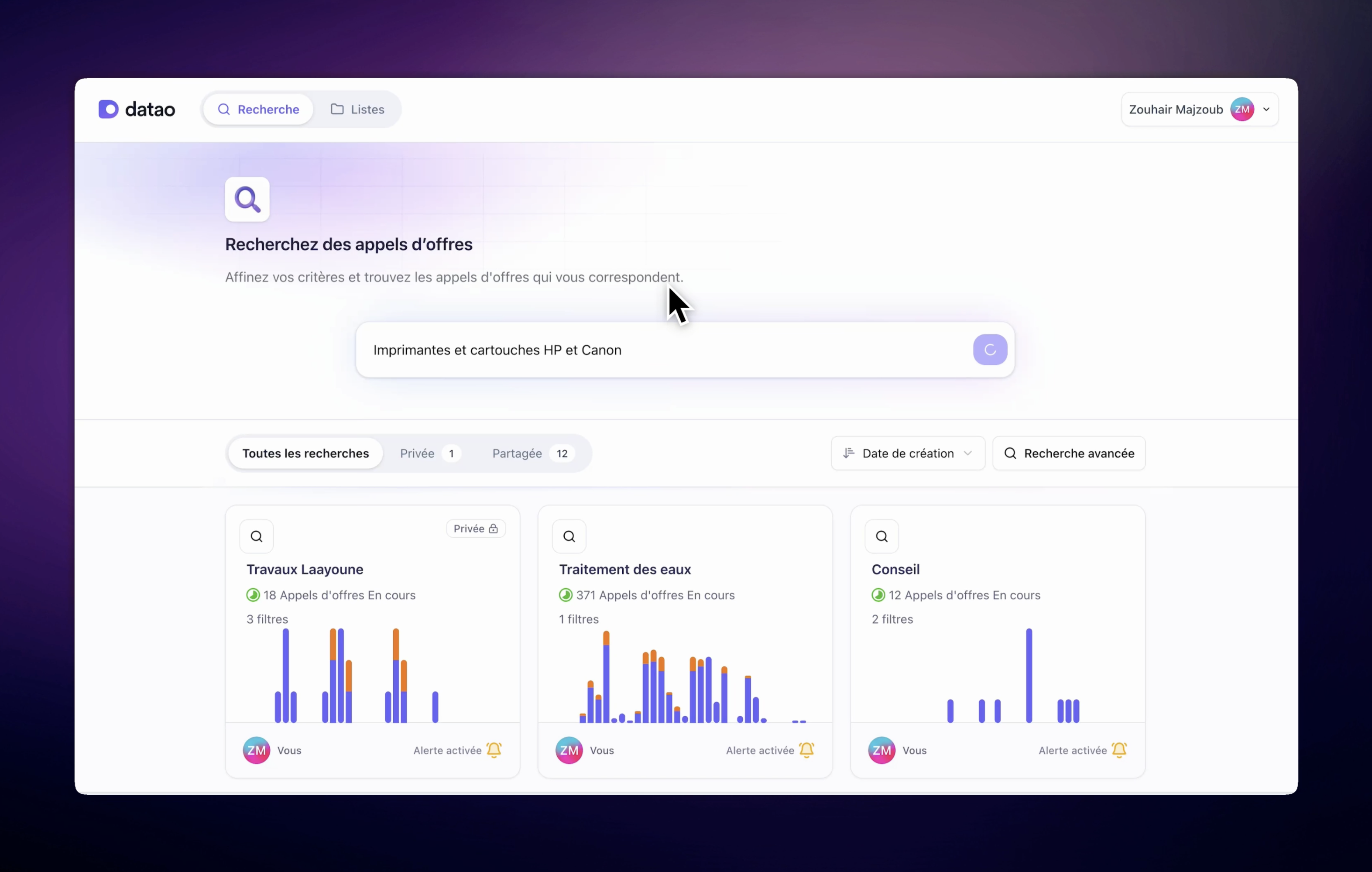Submit the Imprimantes et cartouches search query

[989, 350]
